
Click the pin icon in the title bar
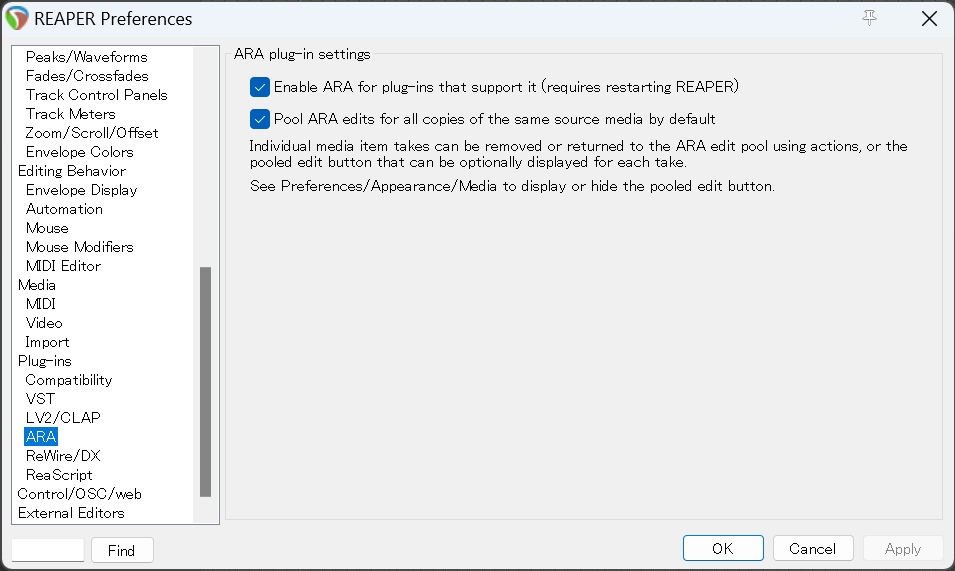869,18
